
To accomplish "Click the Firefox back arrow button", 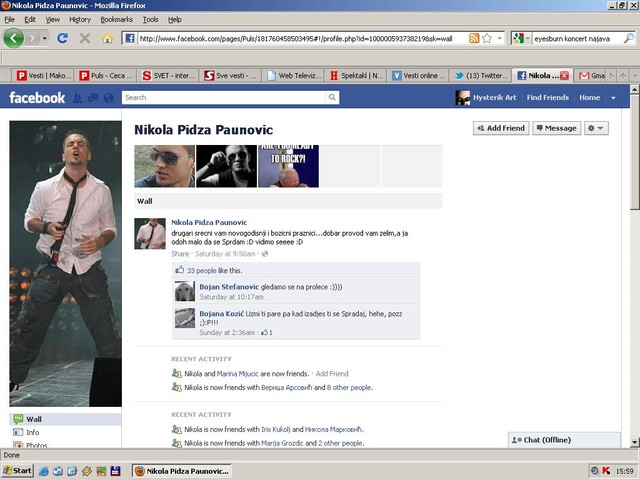I will tap(13, 38).
